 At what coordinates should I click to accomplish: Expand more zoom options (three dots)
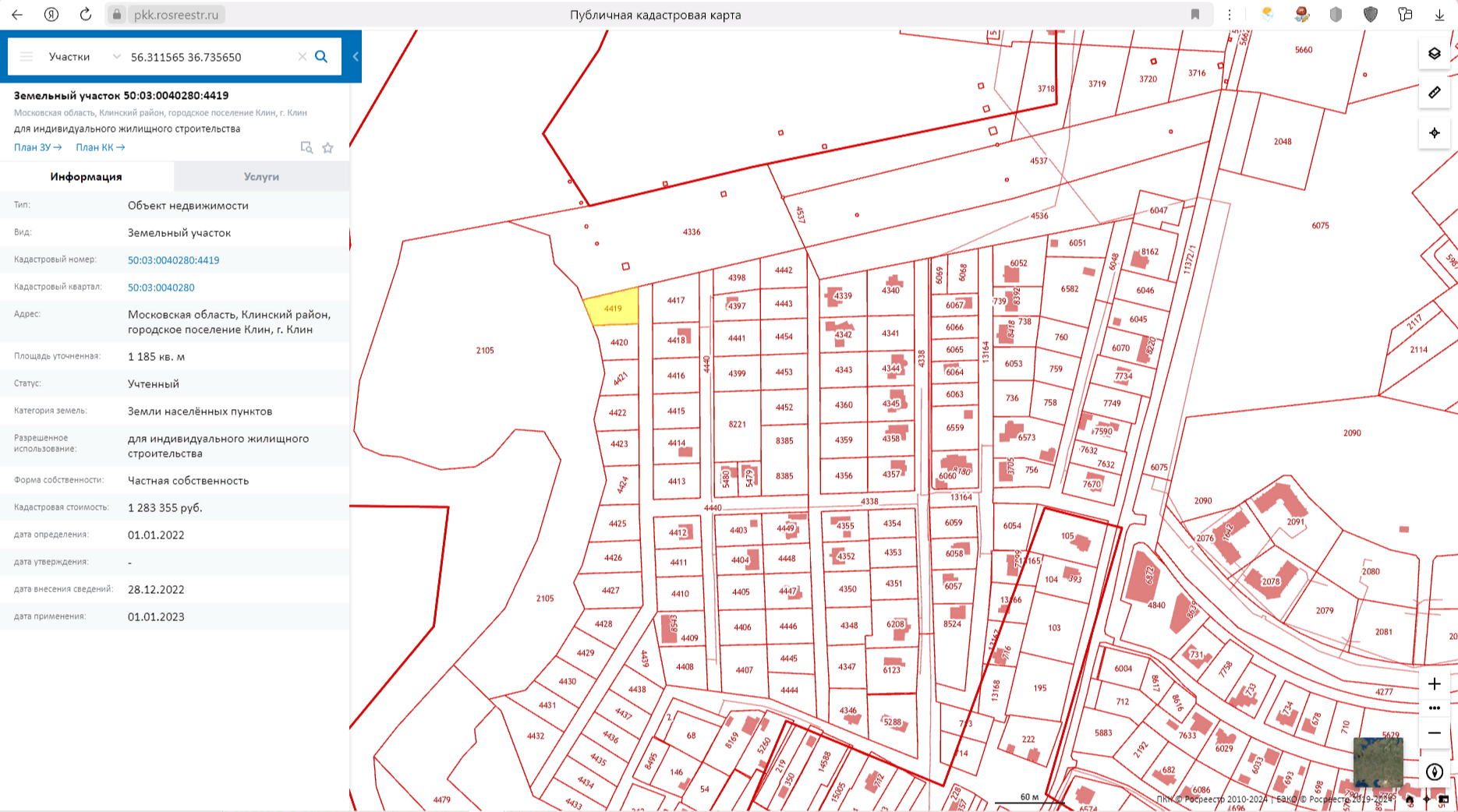pyautogui.click(x=1434, y=708)
